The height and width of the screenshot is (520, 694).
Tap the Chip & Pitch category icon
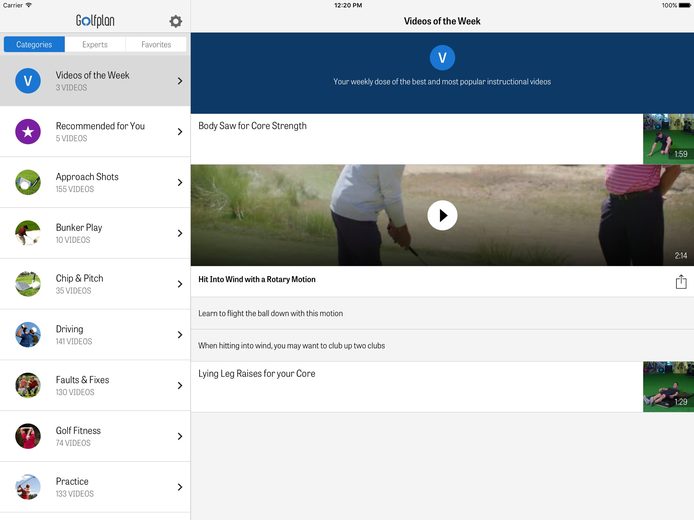pyautogui.click(x=28, y=284)
